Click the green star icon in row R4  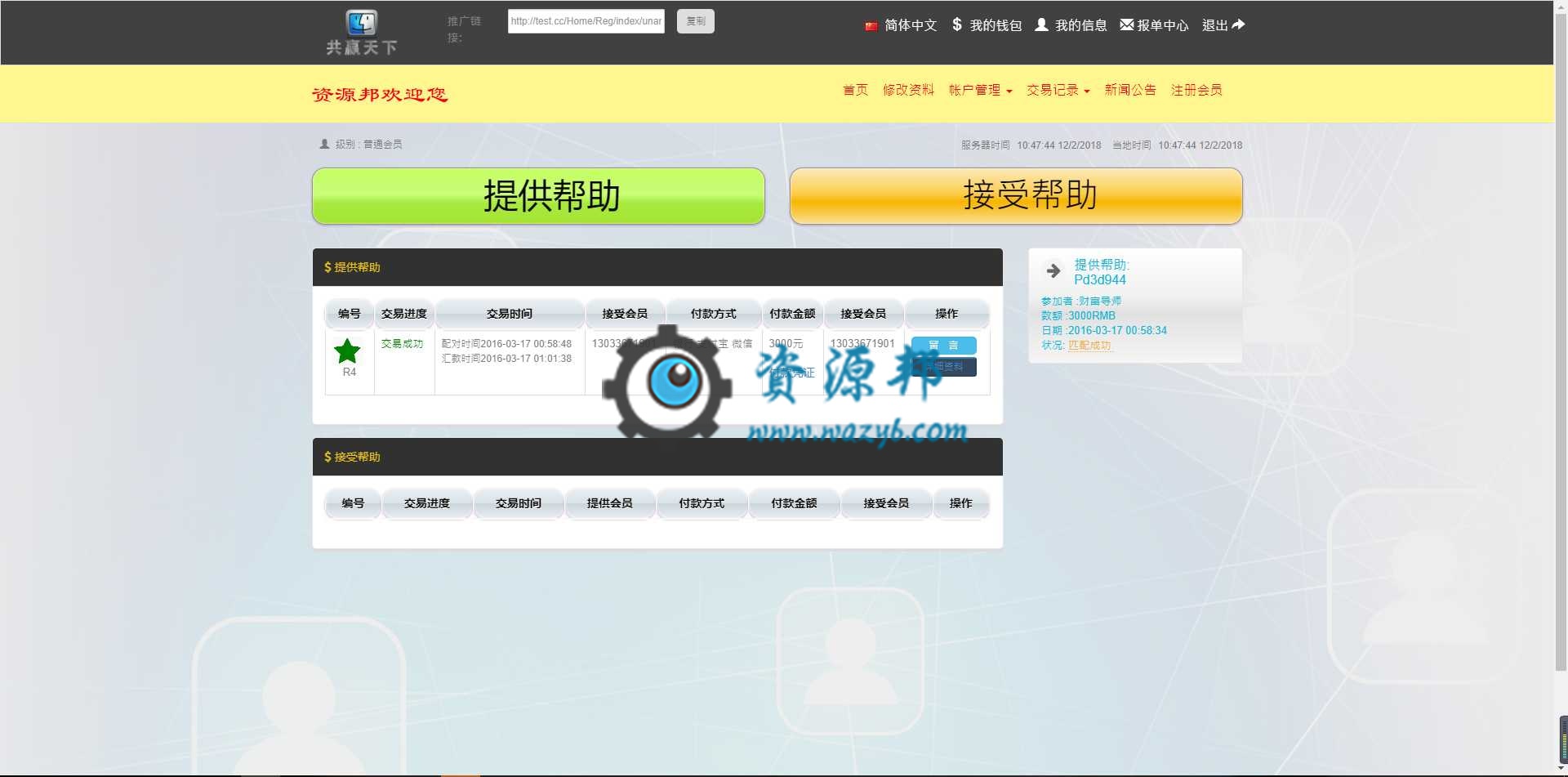pos(347,351)
